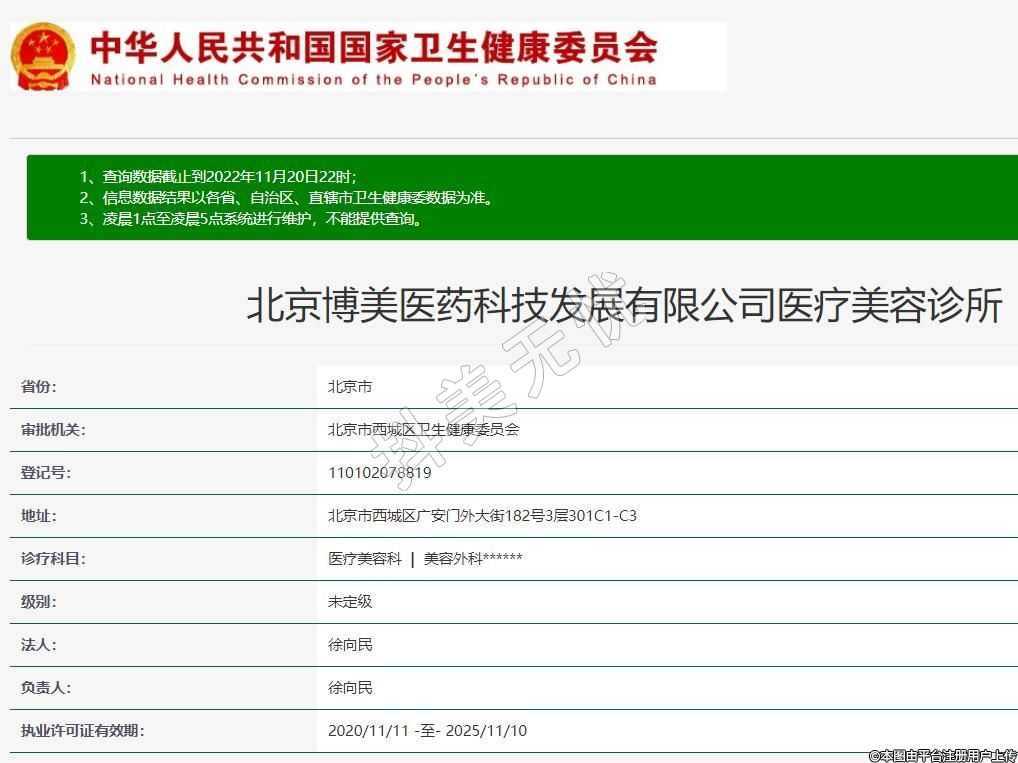This screenshot has height=763, width=1018.
Task: Click the 美容外科 subject entry
Action: point(472,559)
